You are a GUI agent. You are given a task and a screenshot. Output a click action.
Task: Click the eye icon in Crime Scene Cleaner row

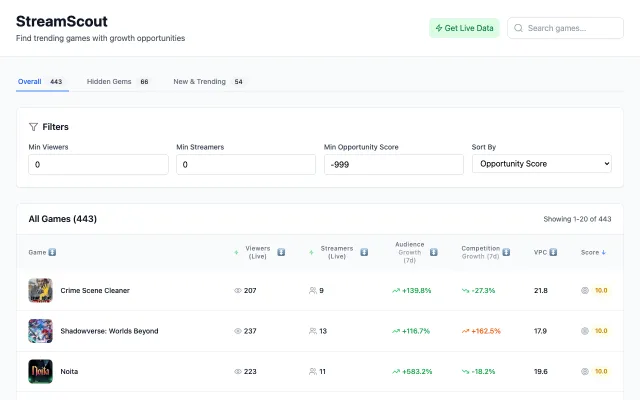pos(238,291)
